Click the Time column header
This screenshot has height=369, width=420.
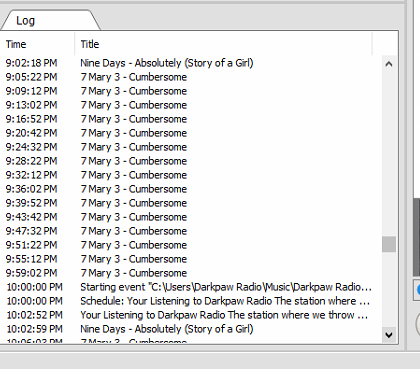[38, 44]
